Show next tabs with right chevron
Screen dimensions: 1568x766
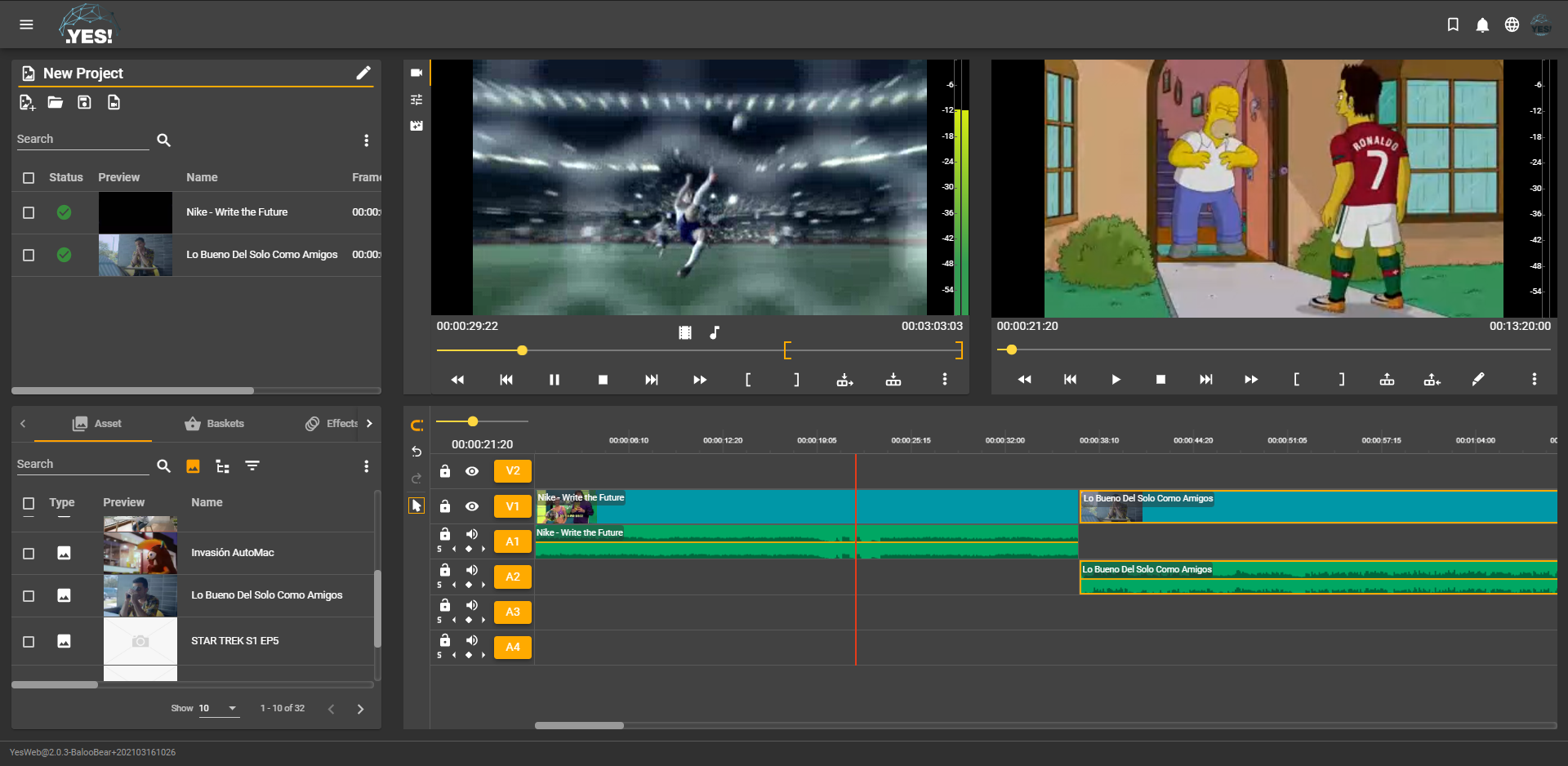pos(369,424)
